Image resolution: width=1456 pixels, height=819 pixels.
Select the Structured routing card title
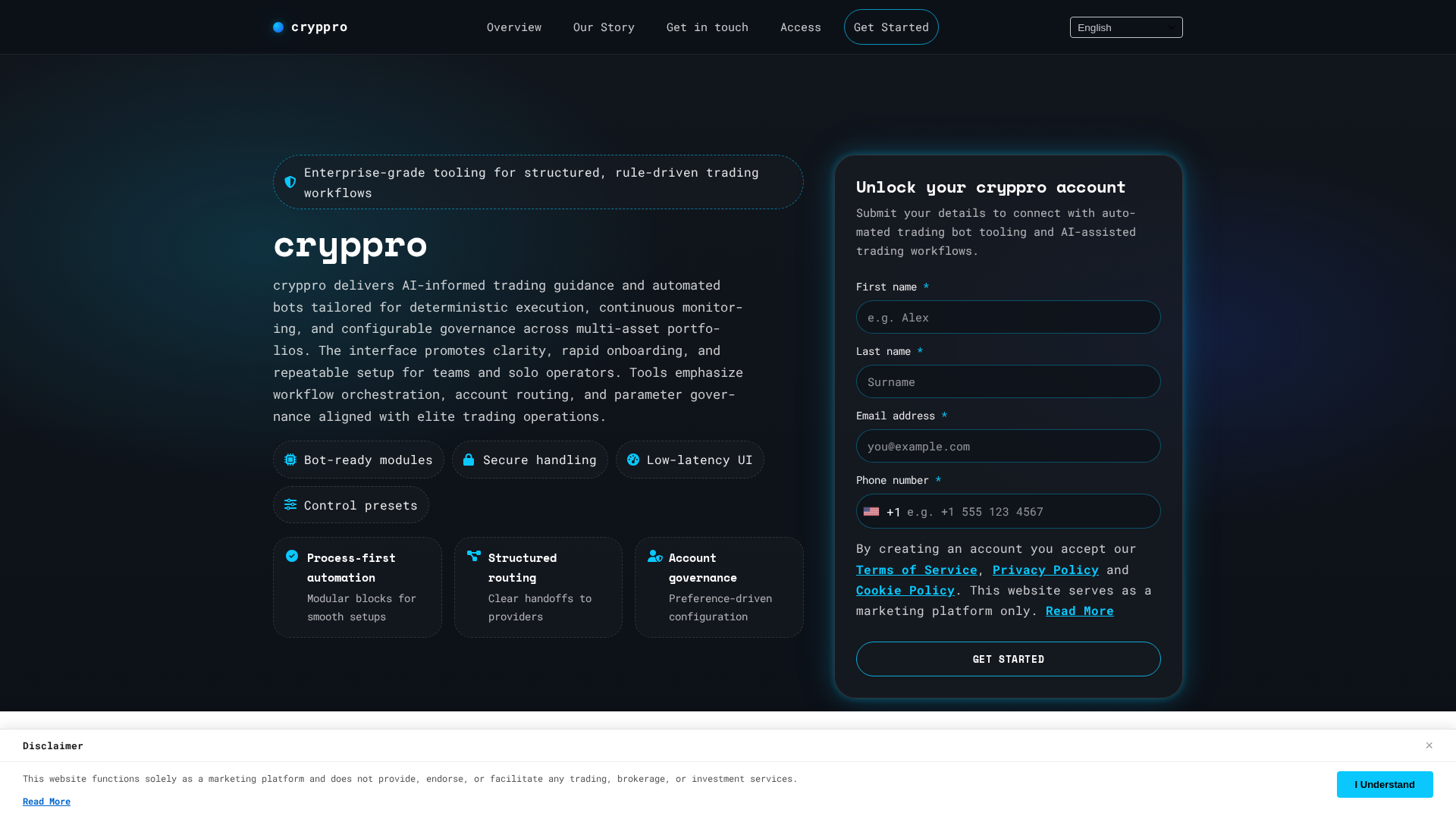(522, 567)
